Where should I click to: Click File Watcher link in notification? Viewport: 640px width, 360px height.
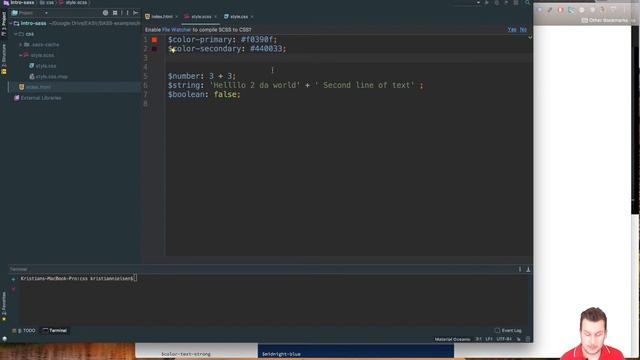coord(176,30)
